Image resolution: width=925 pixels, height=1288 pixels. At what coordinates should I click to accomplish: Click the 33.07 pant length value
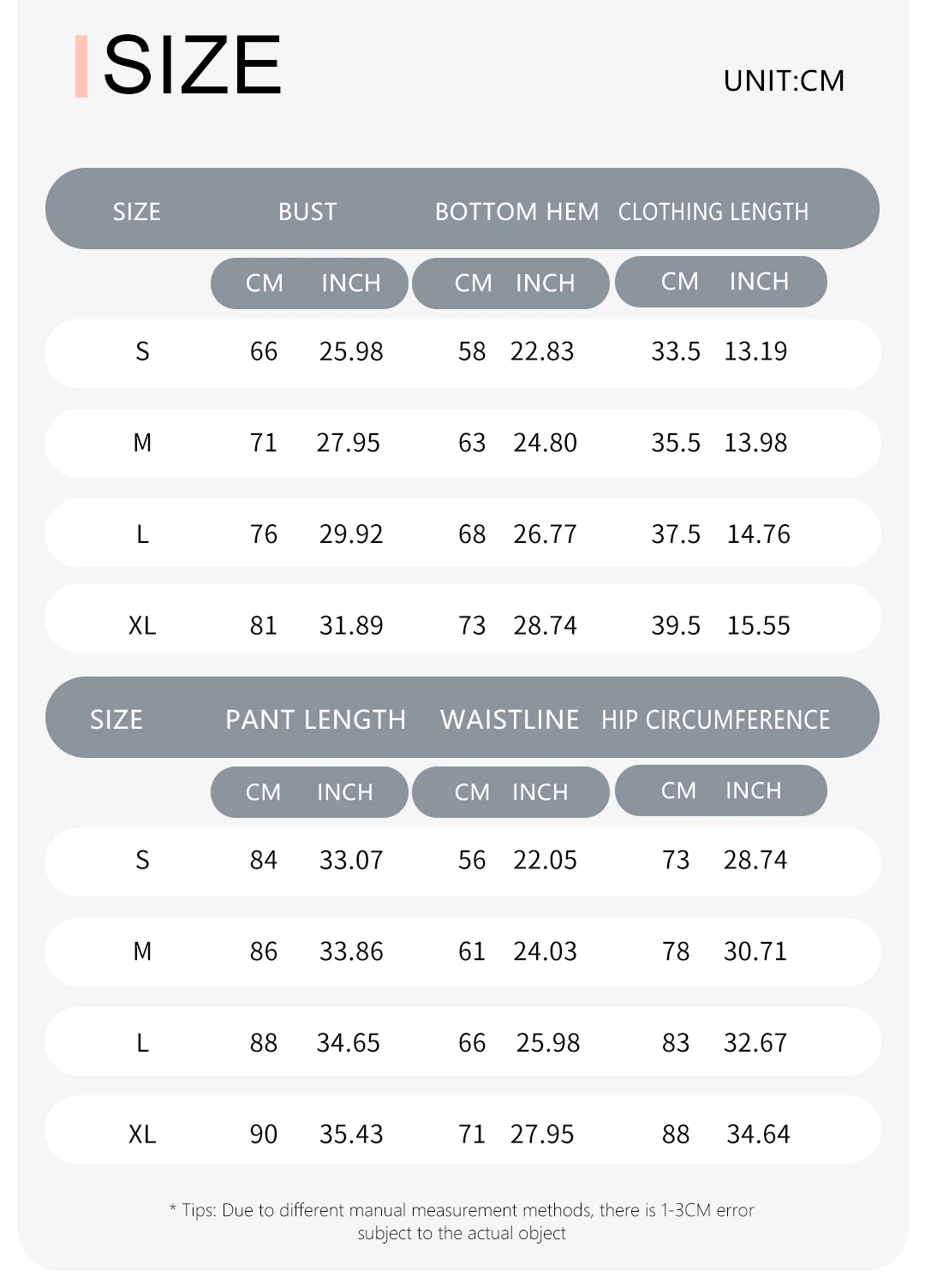tap(351, 860)
